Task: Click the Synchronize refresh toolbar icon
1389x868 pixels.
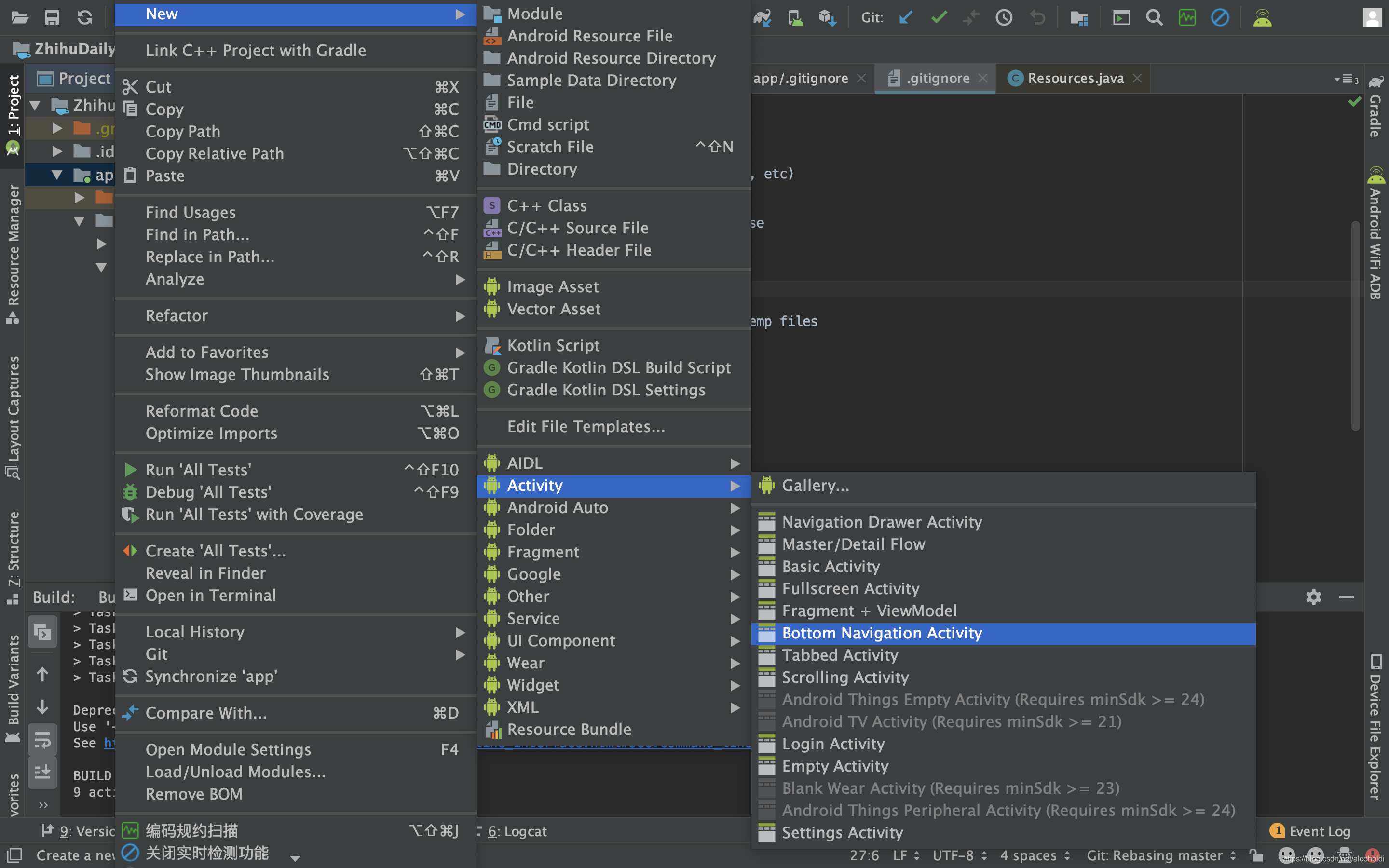Action: tap(85, 18)
